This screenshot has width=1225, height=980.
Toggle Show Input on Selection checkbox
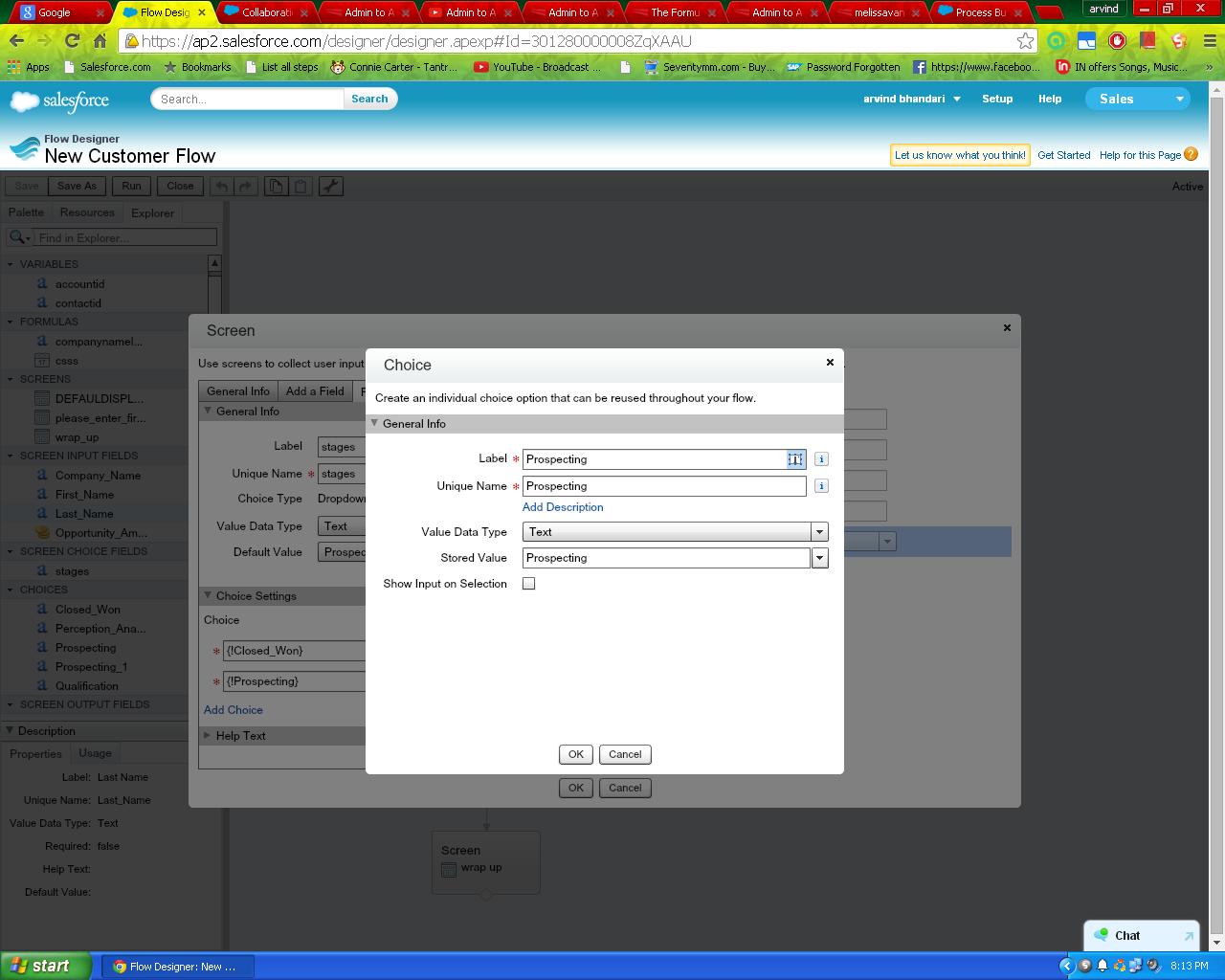click(528, 584)
